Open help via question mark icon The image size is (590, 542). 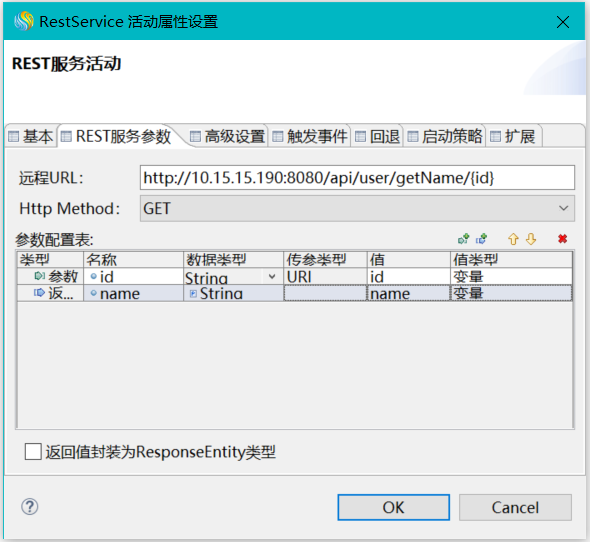(29, 507)
